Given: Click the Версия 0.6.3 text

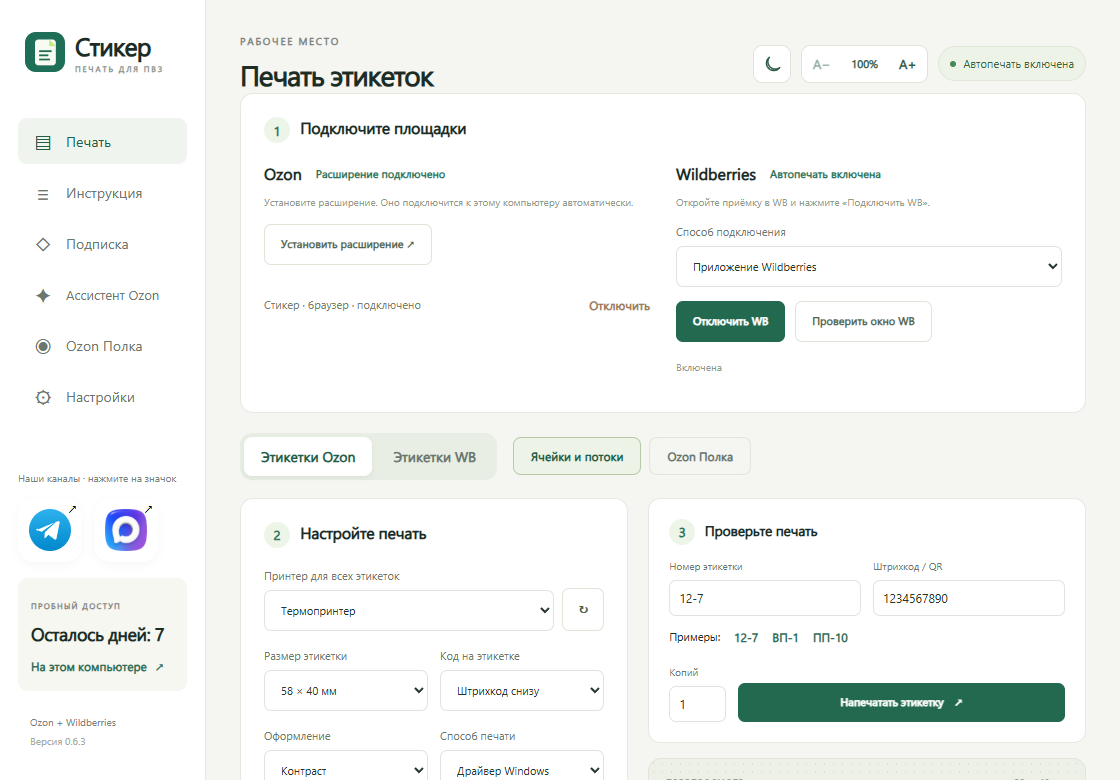Looking at the screenshot, I should (57, 741).
